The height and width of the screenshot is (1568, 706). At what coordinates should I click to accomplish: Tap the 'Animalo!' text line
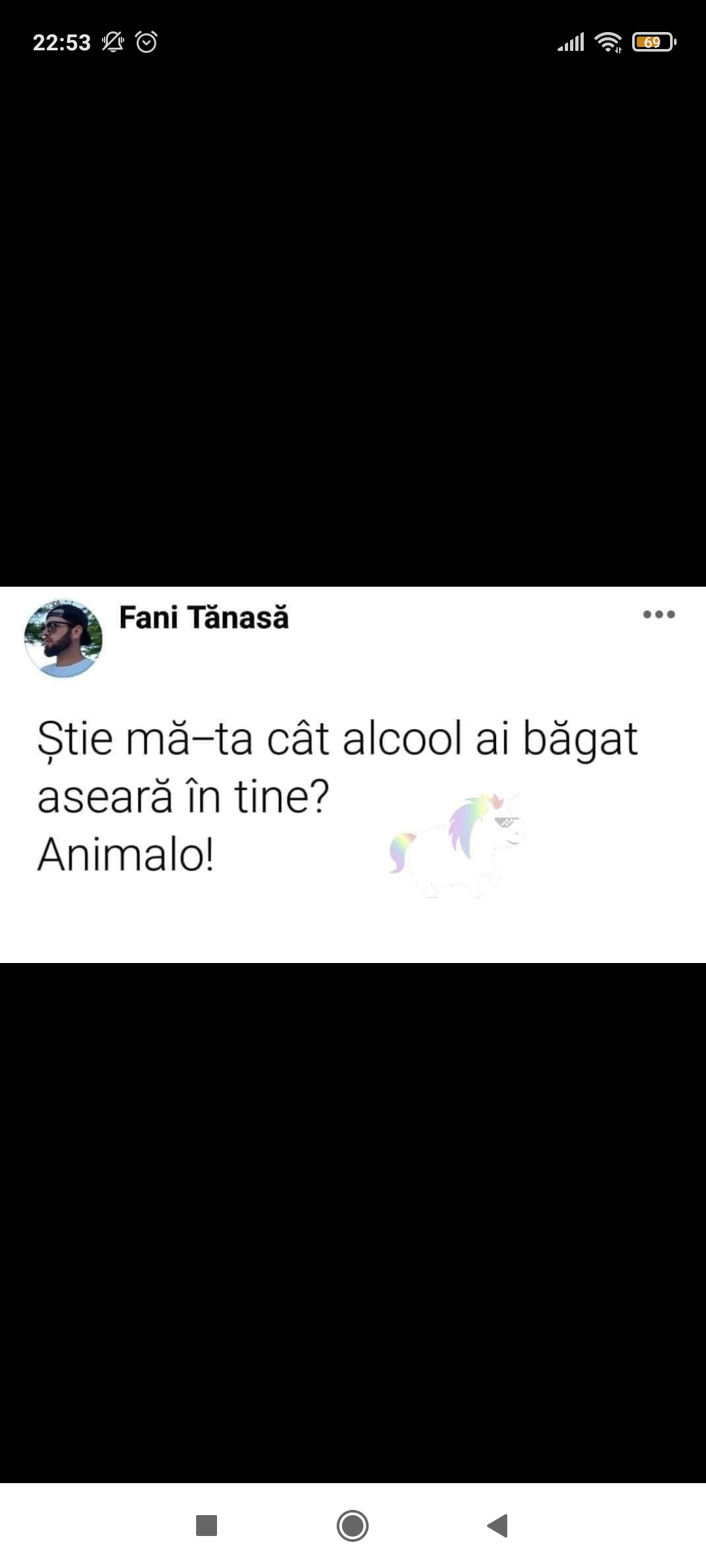point(126,855)
